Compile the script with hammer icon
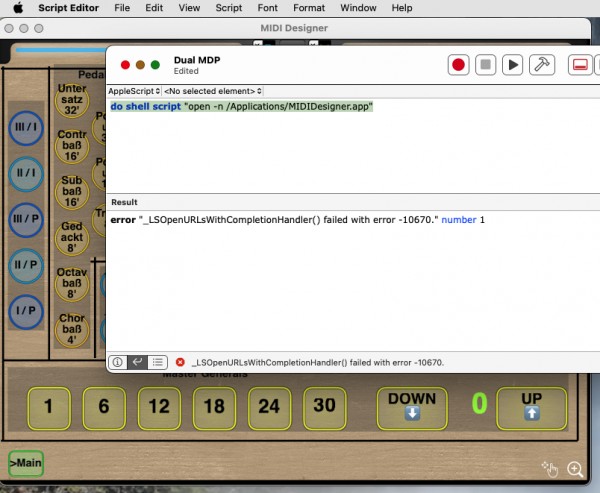The image size is (600, 493). tap(542, 65)
